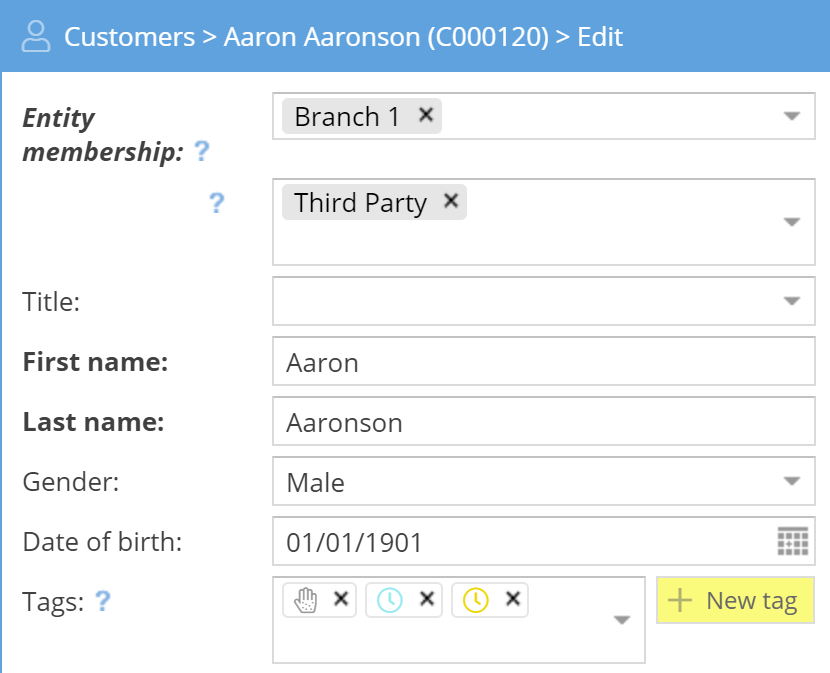This screenshot has height=673, width=830.
Task: Select the yellow clock tag
Action: coord(476,600)
